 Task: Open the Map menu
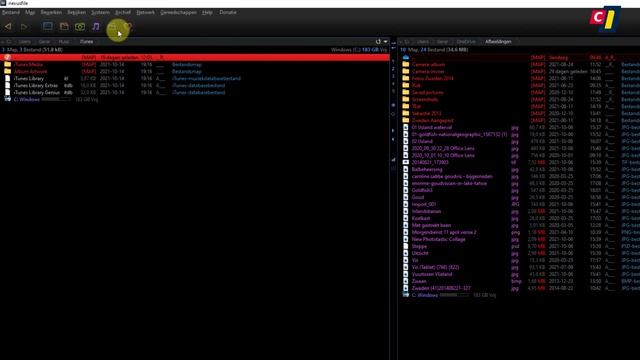point(30,13)
